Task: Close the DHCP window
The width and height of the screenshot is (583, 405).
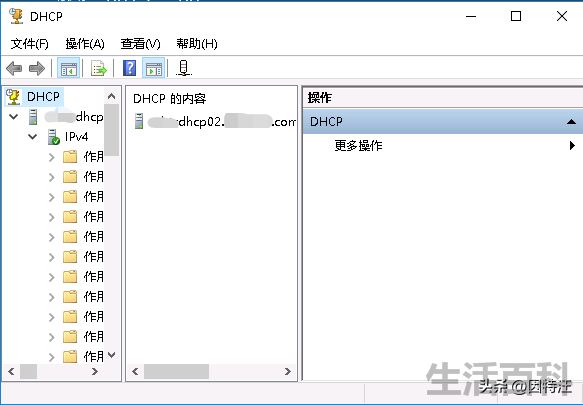Action: [562, 16]
